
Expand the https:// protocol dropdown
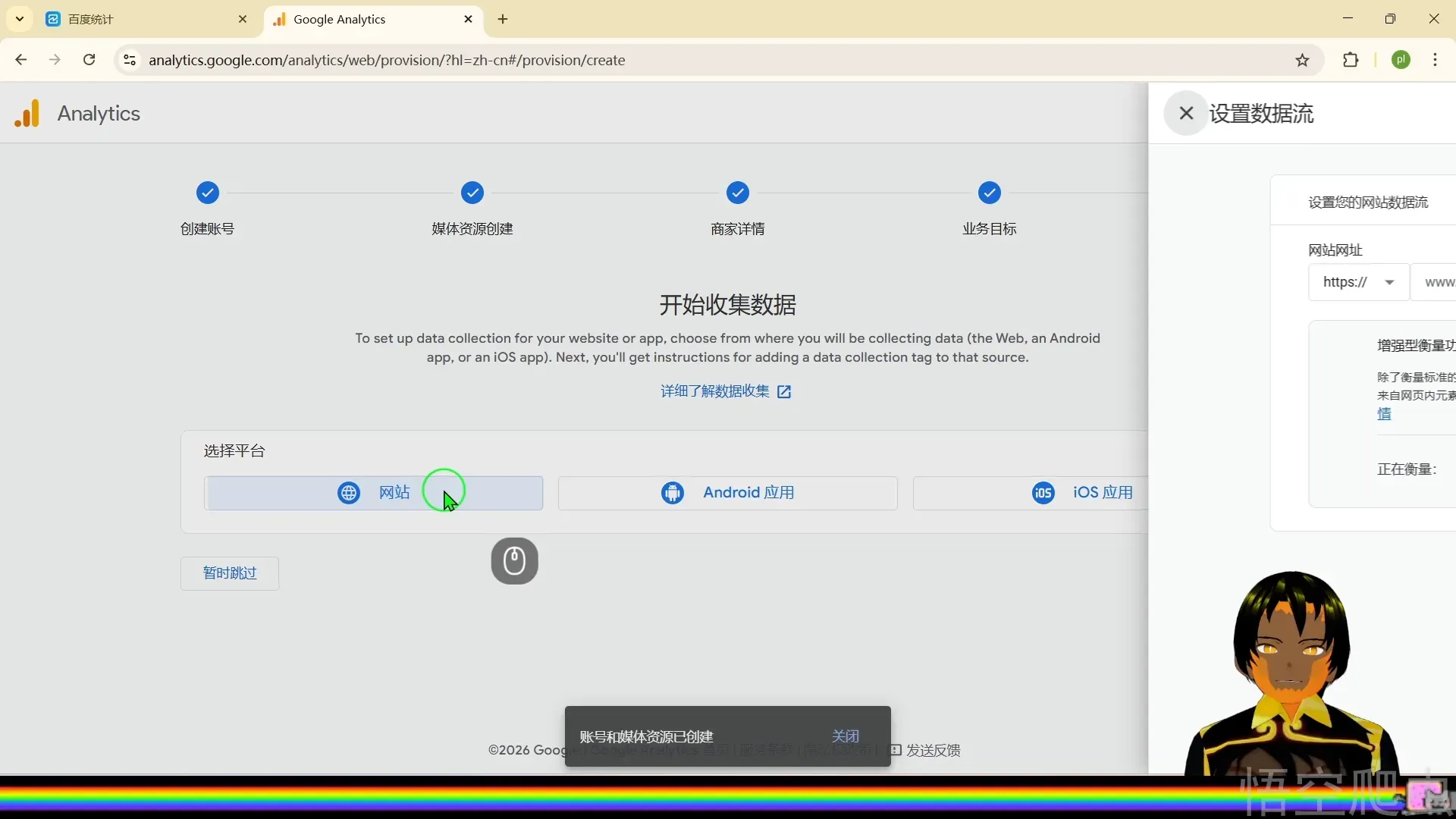1358,282
